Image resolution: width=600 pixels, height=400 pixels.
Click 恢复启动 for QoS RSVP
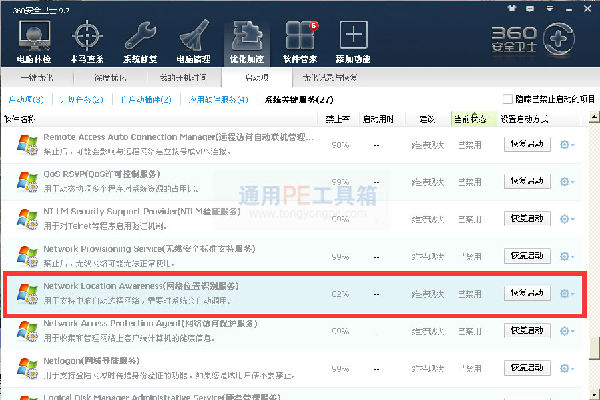527,181
